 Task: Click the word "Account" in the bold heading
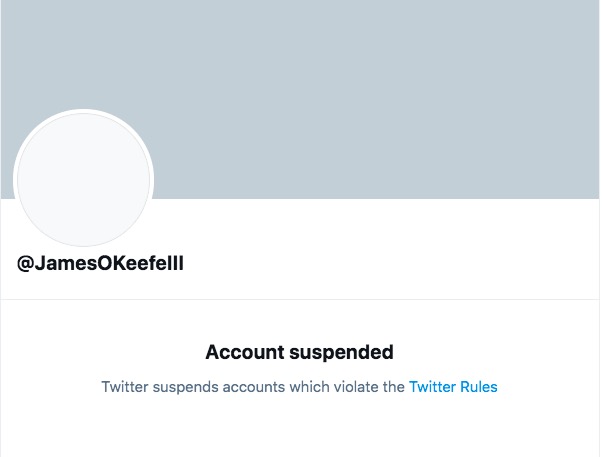point(238,352)
